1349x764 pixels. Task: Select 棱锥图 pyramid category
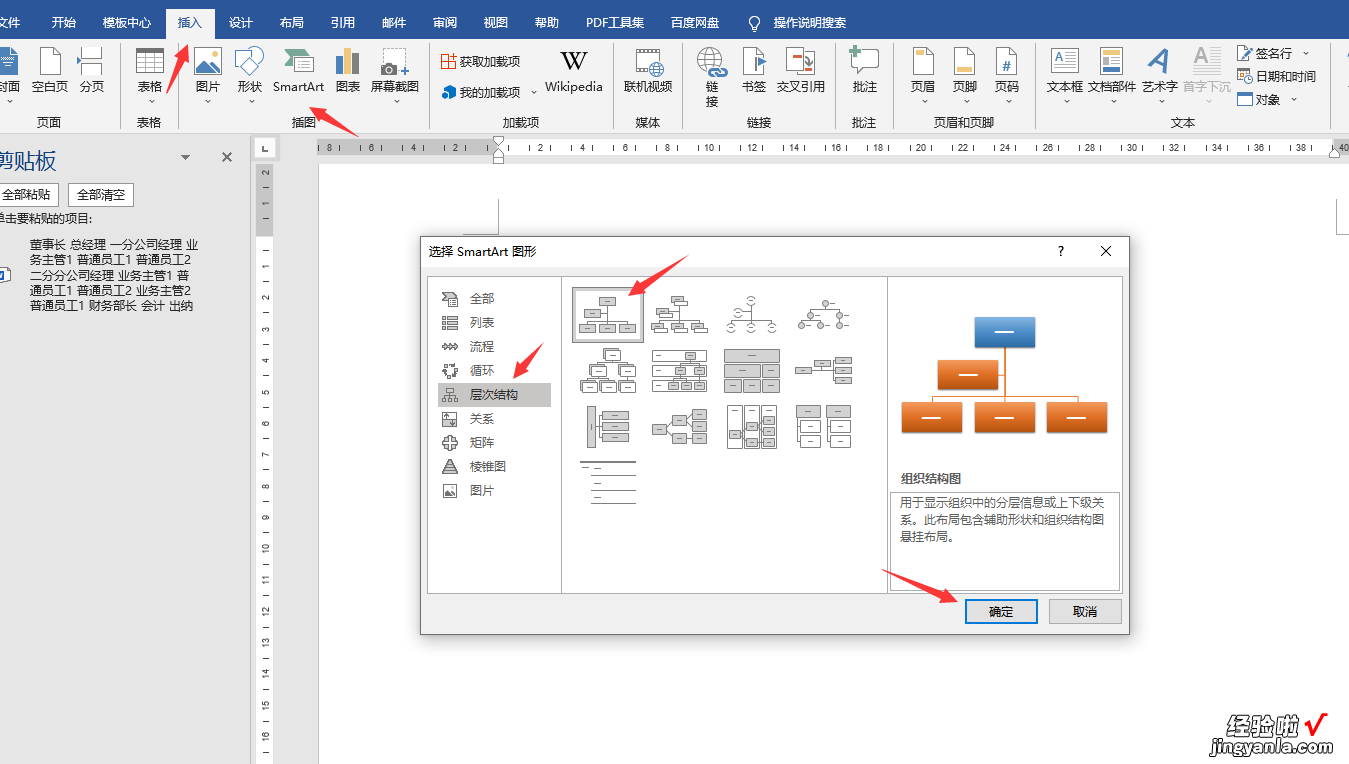tap(494, 466)
